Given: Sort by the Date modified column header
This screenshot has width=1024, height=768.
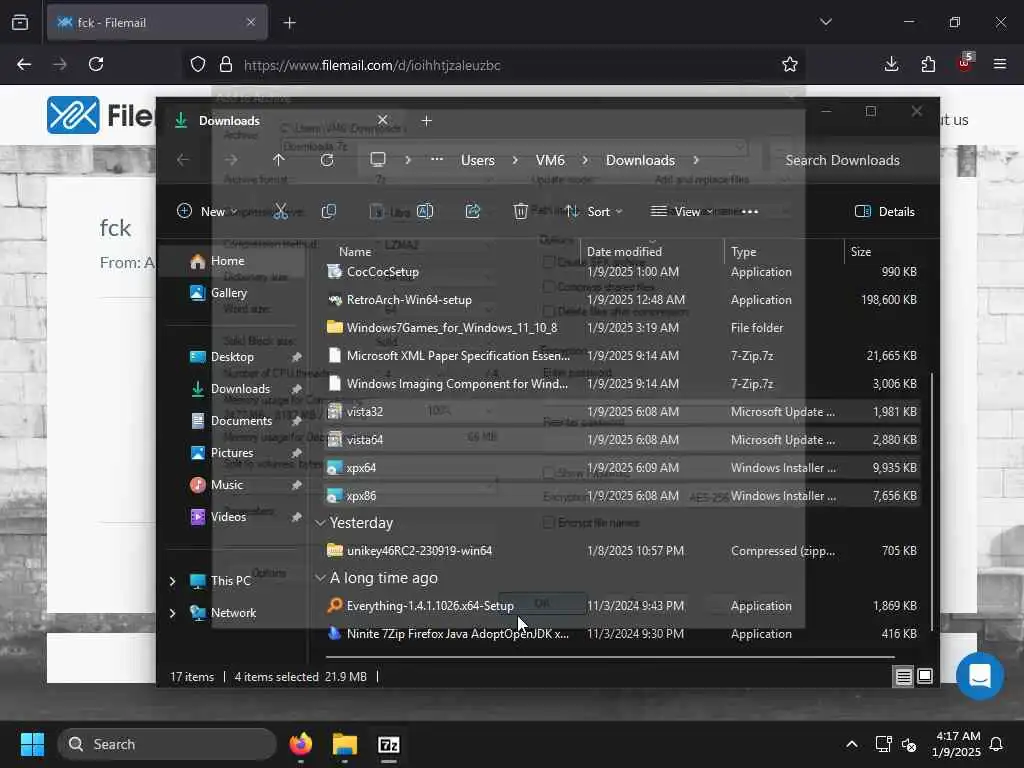Looking at the screenshot, I should tap(652, 251).
